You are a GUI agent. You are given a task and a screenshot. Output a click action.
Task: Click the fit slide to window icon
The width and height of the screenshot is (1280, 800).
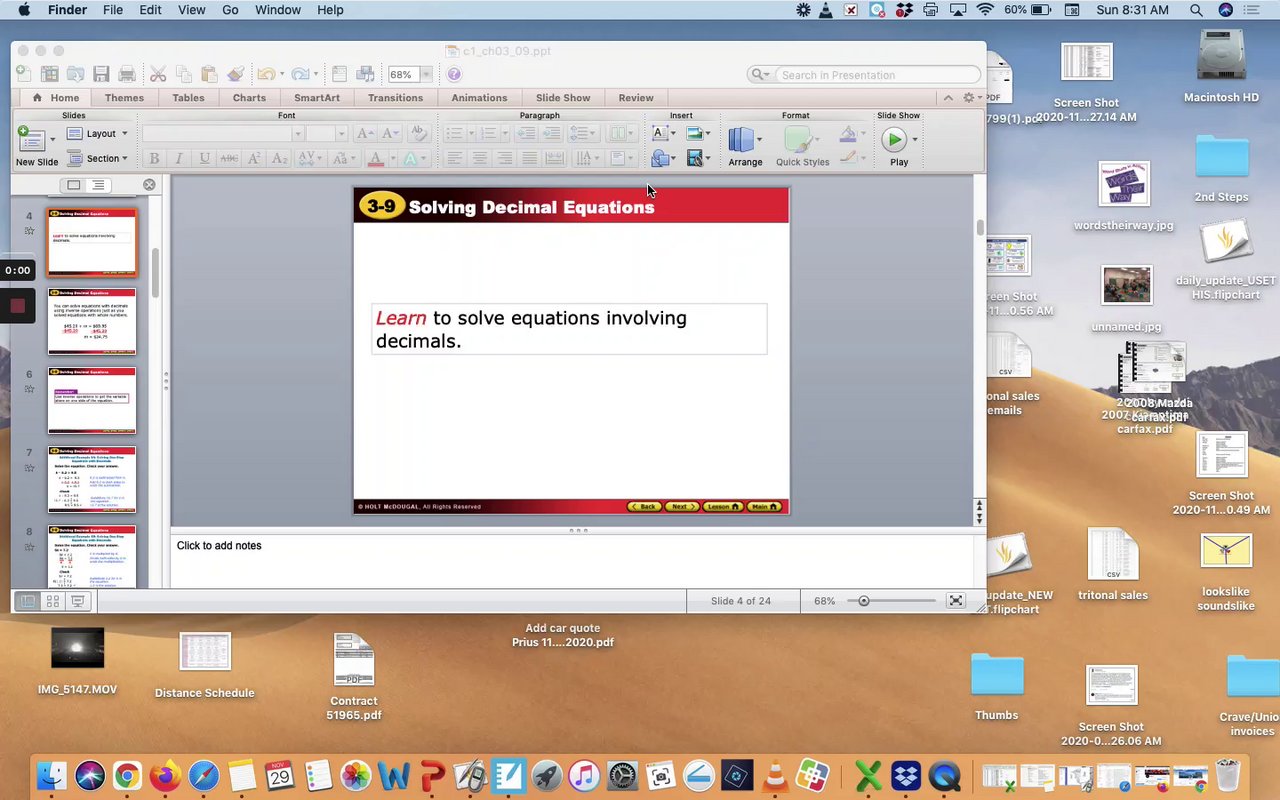tap(956, 601)
